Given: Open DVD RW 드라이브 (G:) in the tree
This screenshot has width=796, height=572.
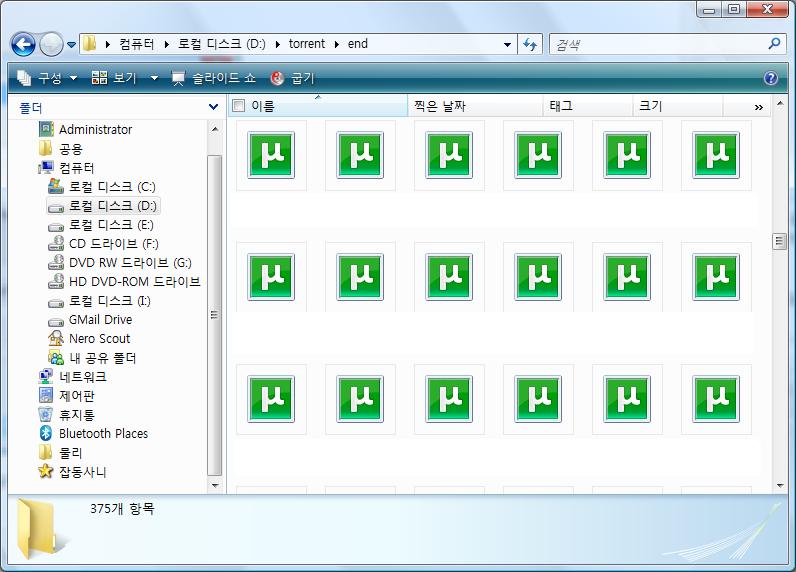Looking at the screenshot, I should coord(120,262).
